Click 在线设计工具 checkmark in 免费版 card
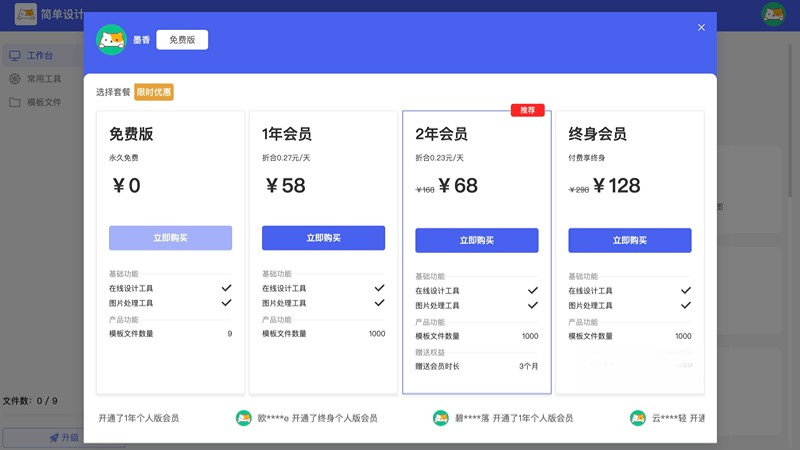 point(226,288)
